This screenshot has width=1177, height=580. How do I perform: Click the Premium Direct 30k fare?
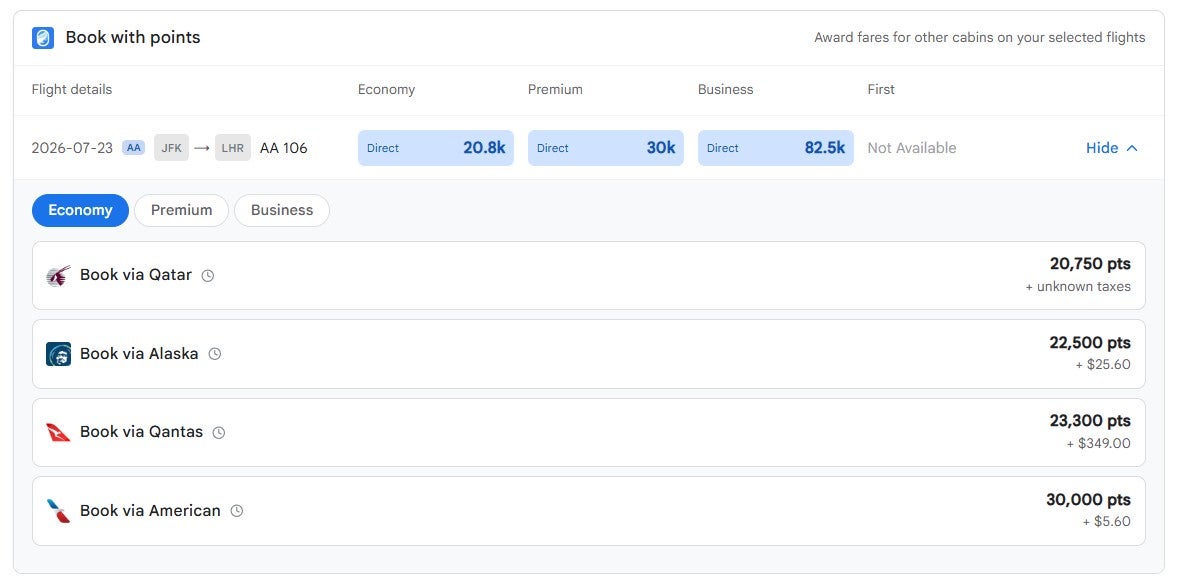click(x=606, y=148)
